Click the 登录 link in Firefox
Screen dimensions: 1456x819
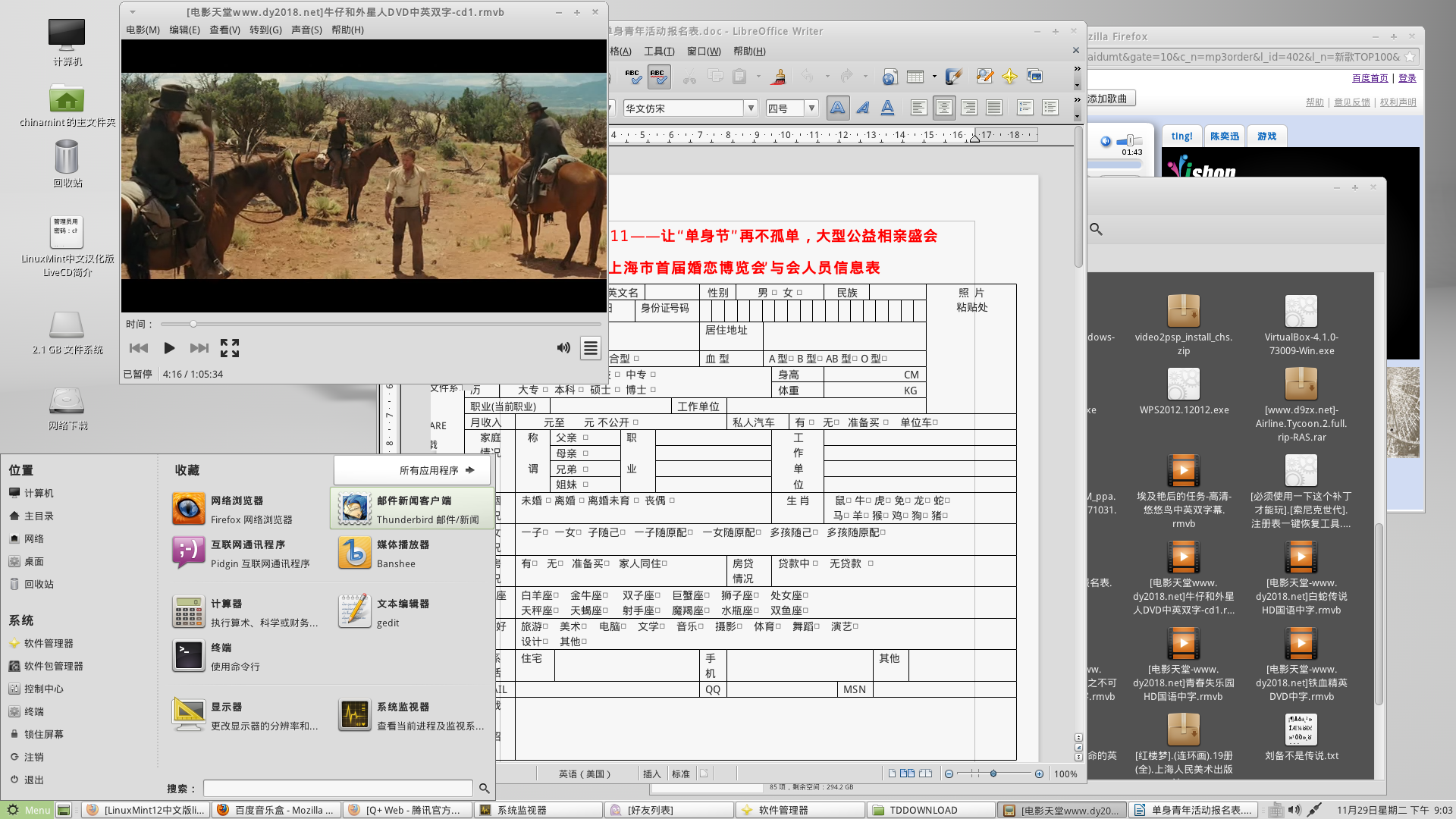[x=1407, y=78]
